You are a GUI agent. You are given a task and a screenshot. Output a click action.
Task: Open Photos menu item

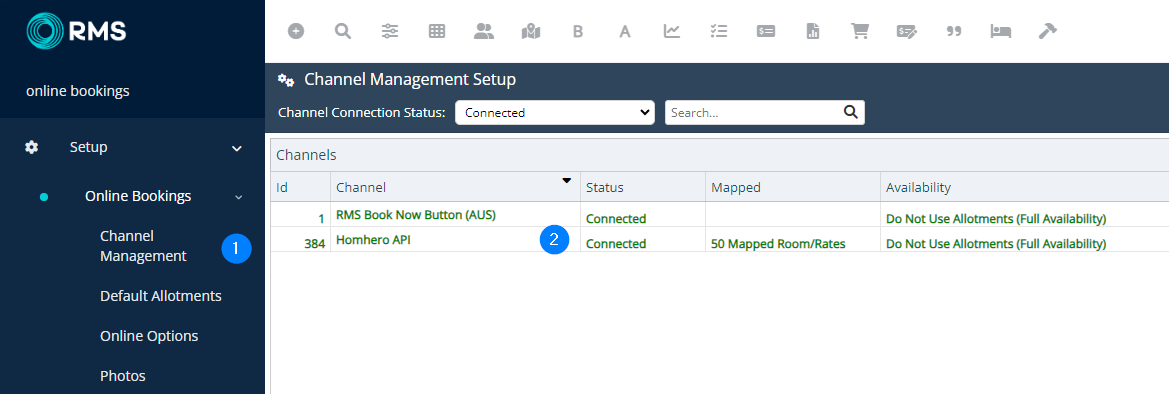coord(122,375)
